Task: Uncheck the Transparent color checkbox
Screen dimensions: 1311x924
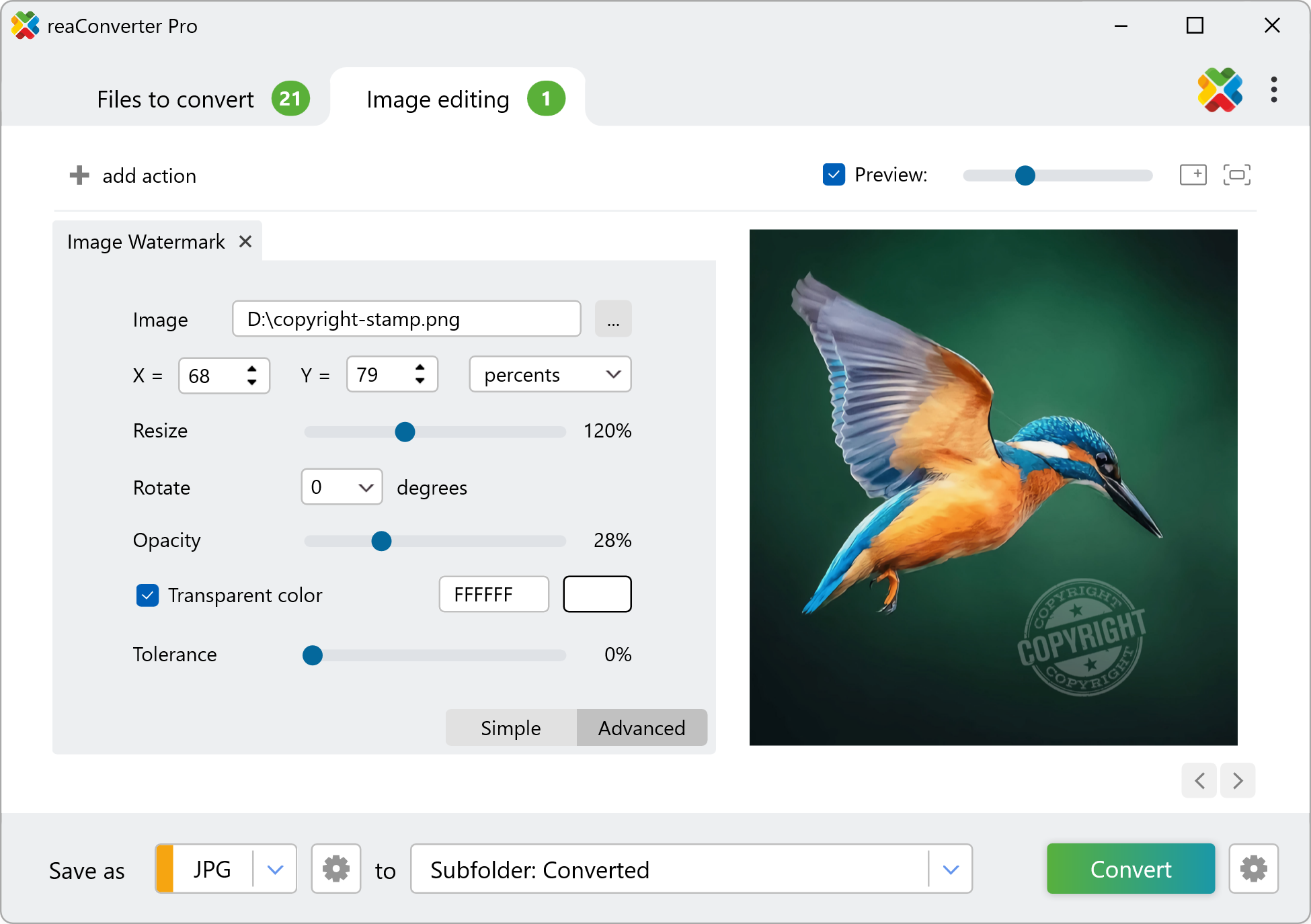Action: click(x=147, y=595)
